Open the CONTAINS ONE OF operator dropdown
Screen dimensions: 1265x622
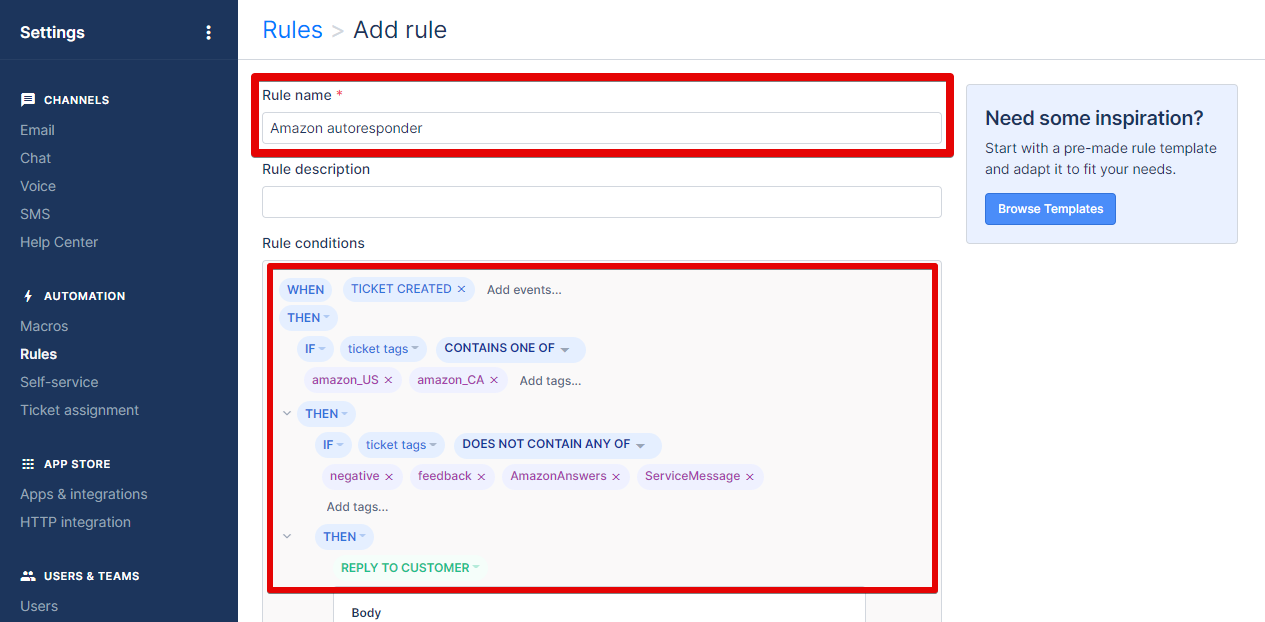tap(510, 349)
